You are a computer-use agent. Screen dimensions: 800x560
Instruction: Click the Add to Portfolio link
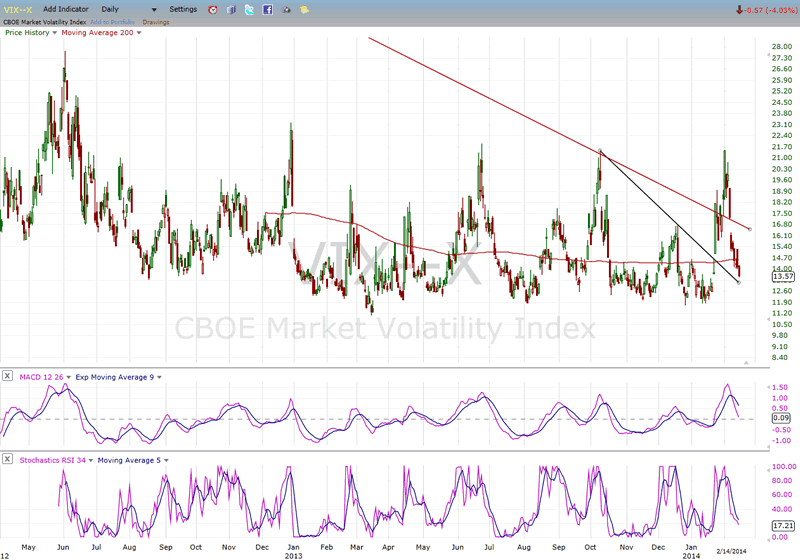point(112,22)
